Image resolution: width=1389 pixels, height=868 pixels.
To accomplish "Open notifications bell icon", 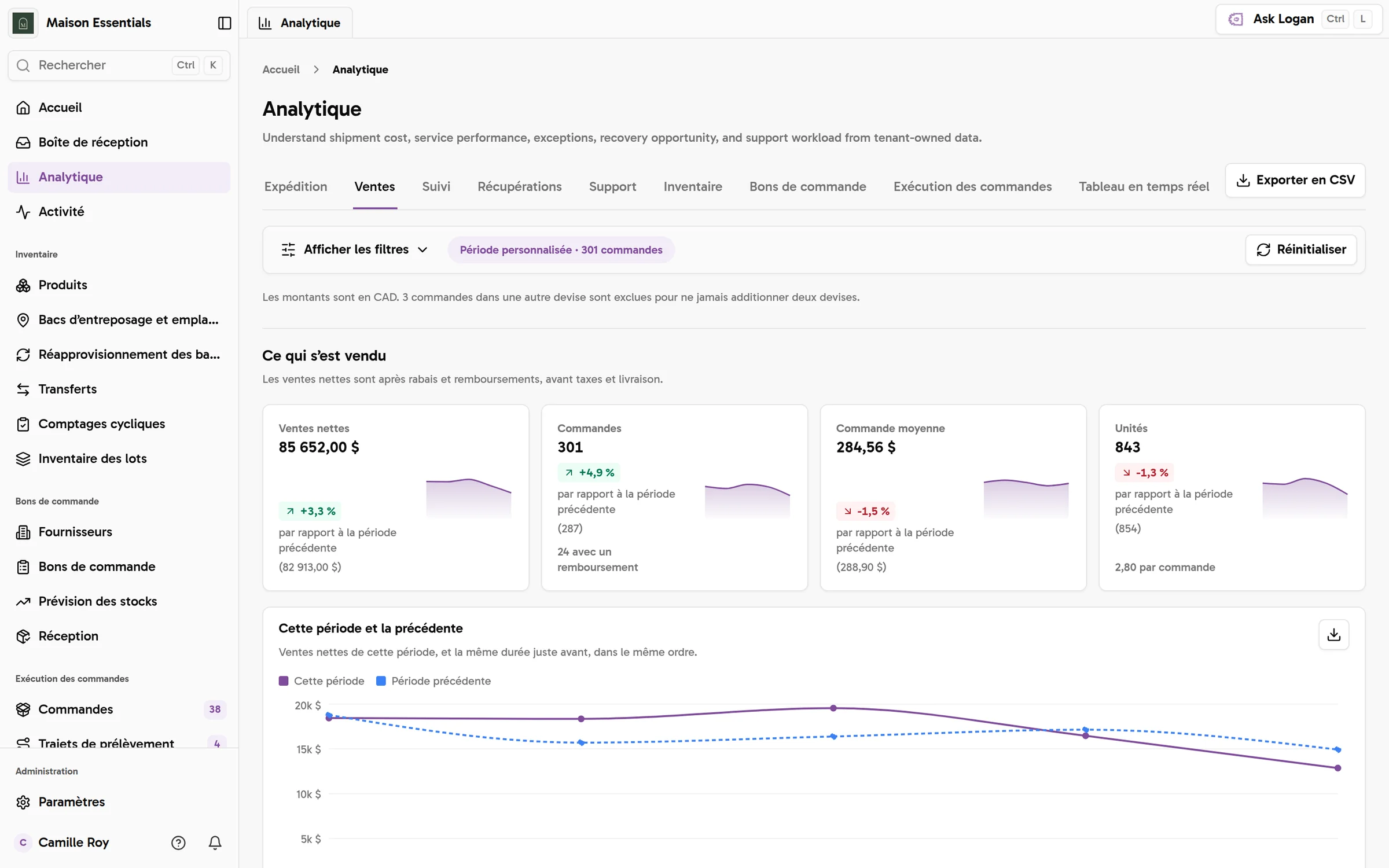I will 215,843.
